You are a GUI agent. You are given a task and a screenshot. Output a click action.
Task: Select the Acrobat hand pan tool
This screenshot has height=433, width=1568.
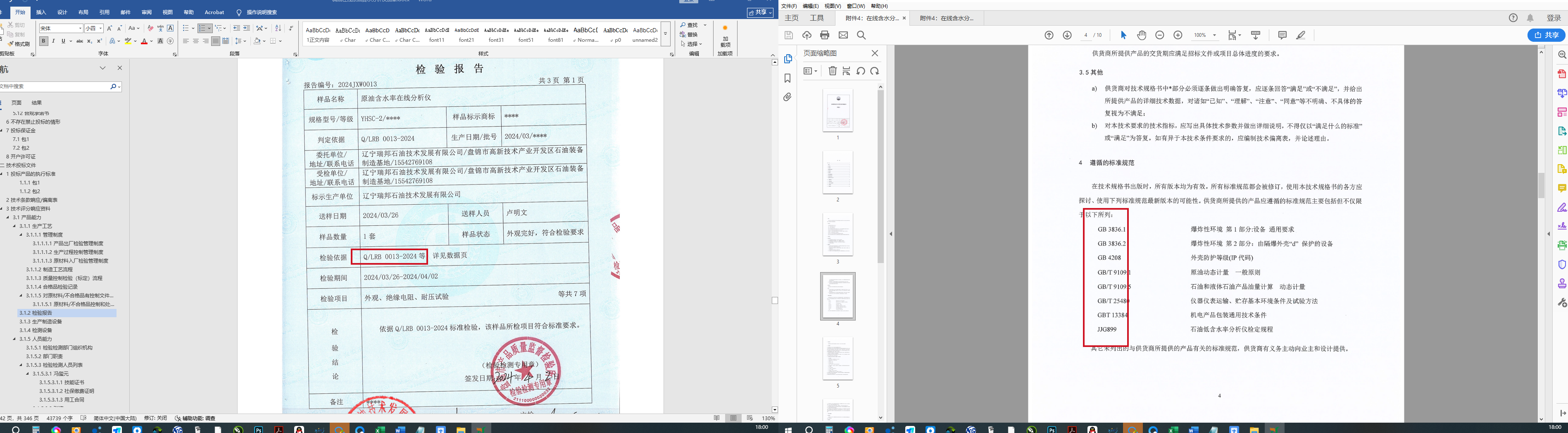click(x=1141, y=35)
